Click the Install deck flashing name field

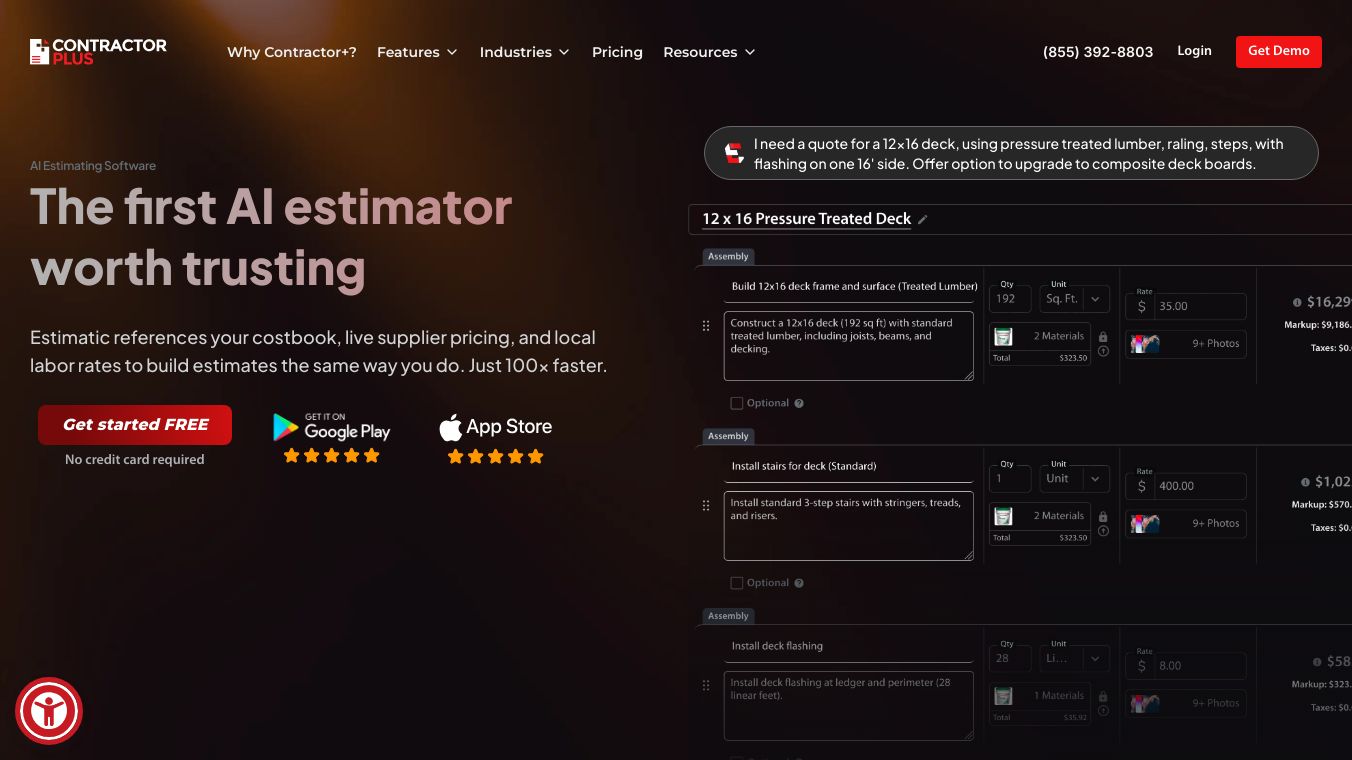(x=849, y=647)
